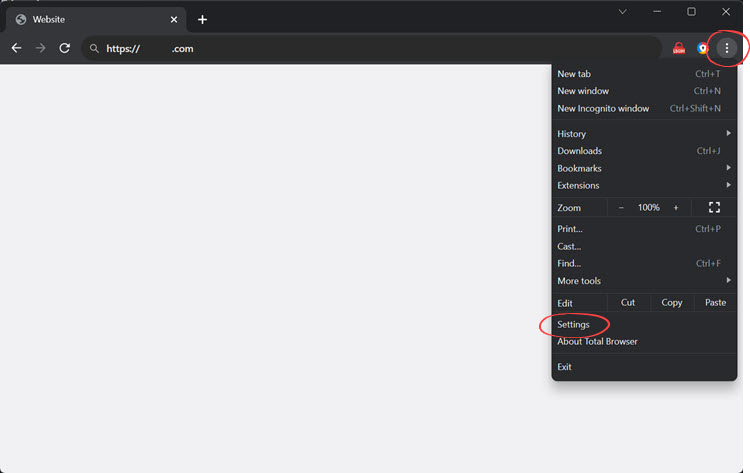This screenshot has width=750, height=473.
Task: Go forward with the forward arrow
Action: tap(41, 48)
